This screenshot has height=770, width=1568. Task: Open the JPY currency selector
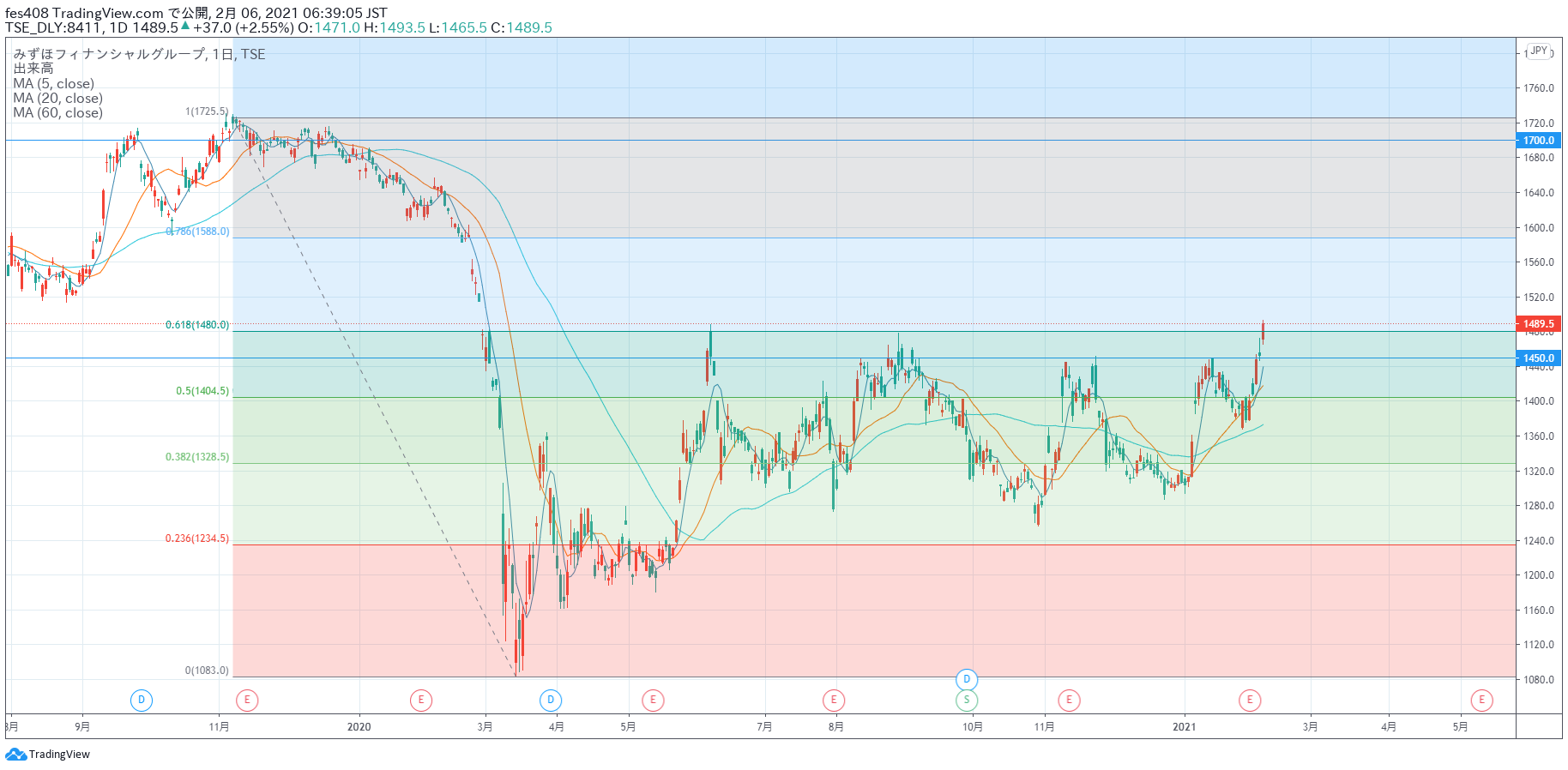(1539, 51)
